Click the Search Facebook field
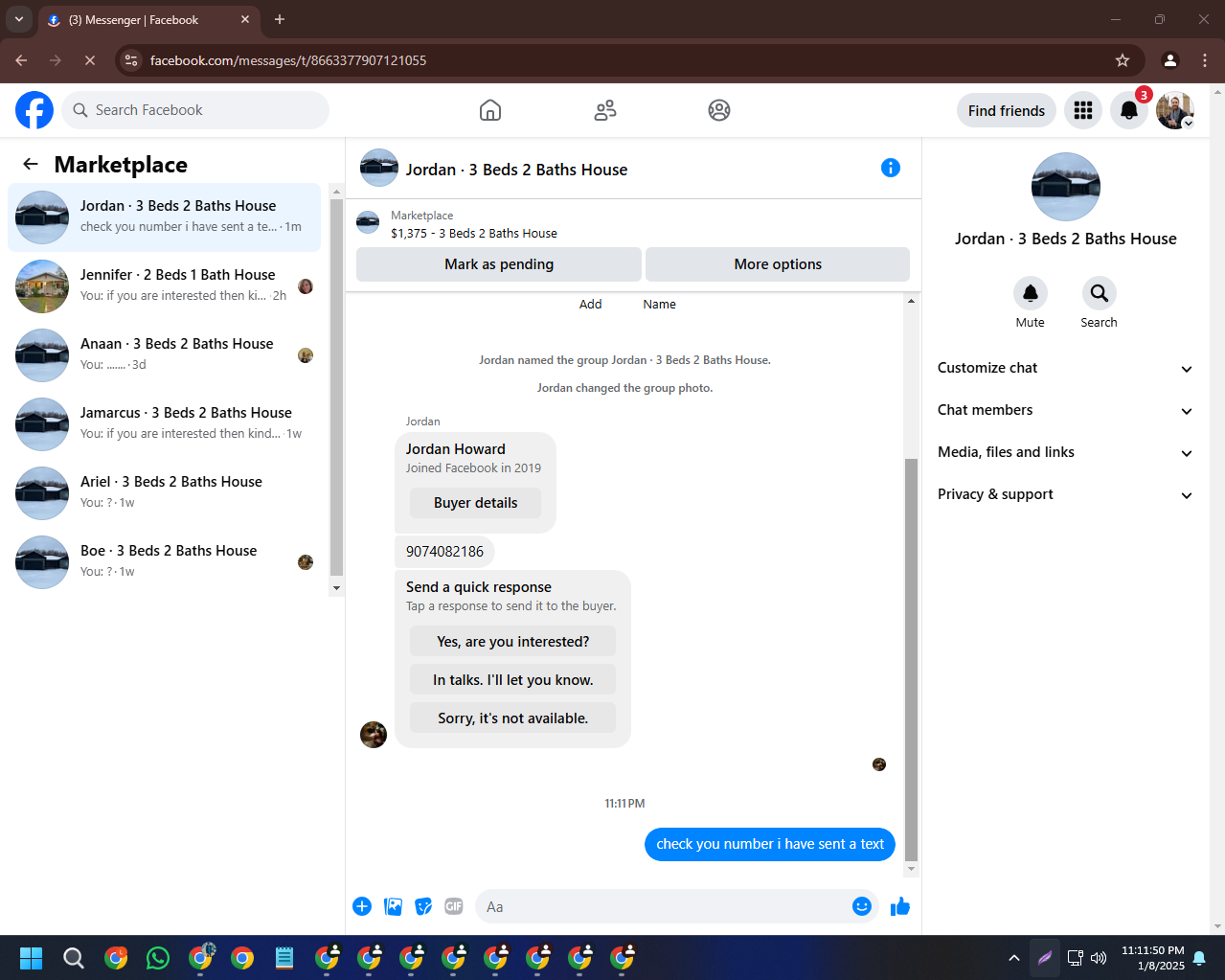 point(195,110)
